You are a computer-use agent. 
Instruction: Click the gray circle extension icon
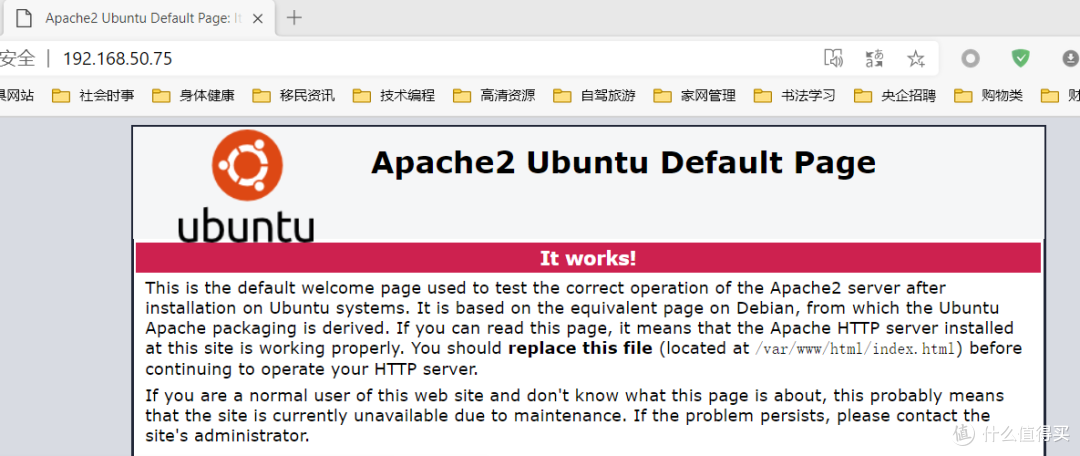pyautogui.click(x=970, y=59)
